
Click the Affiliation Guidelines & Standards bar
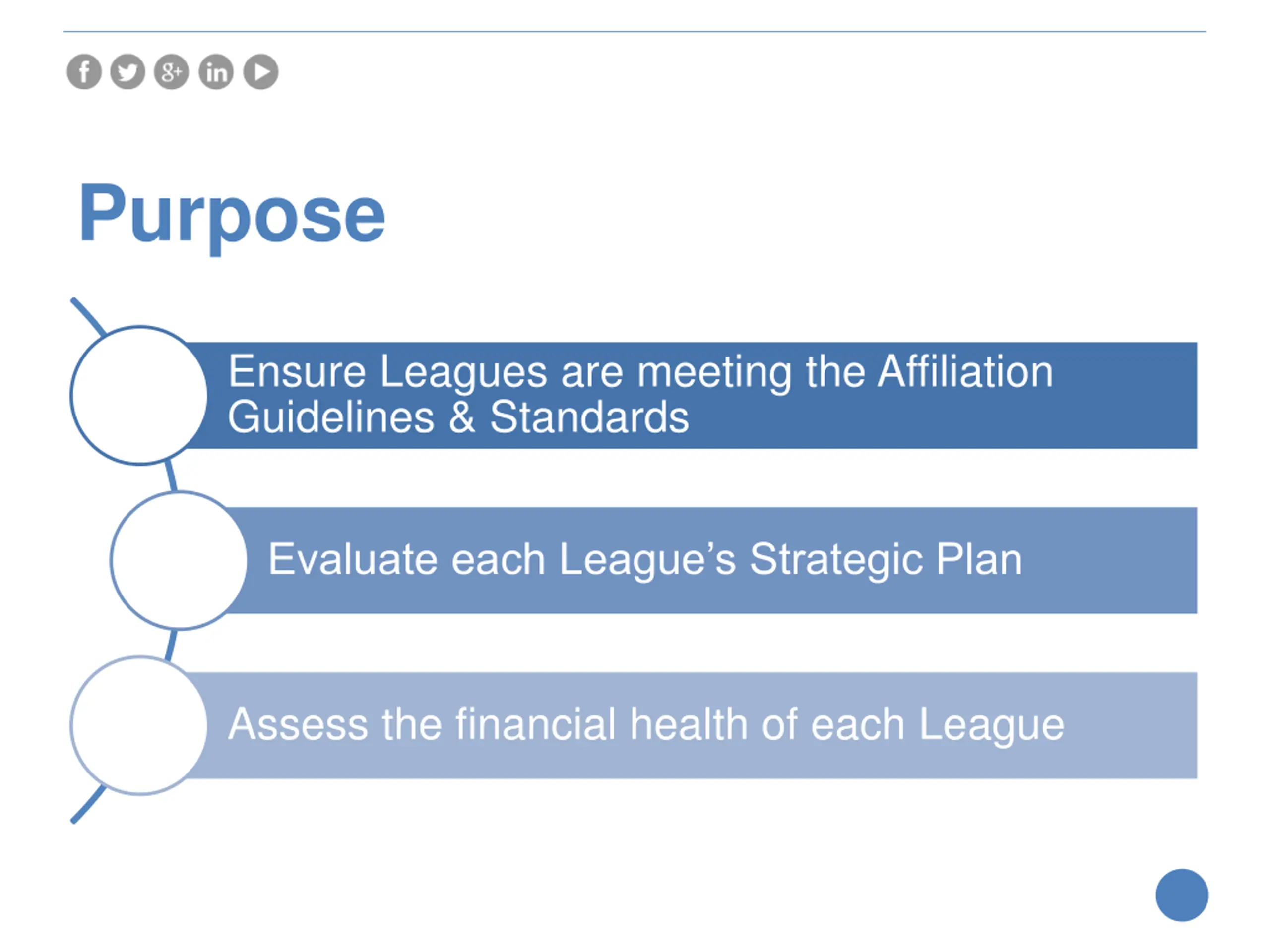[x=689, y=395]
